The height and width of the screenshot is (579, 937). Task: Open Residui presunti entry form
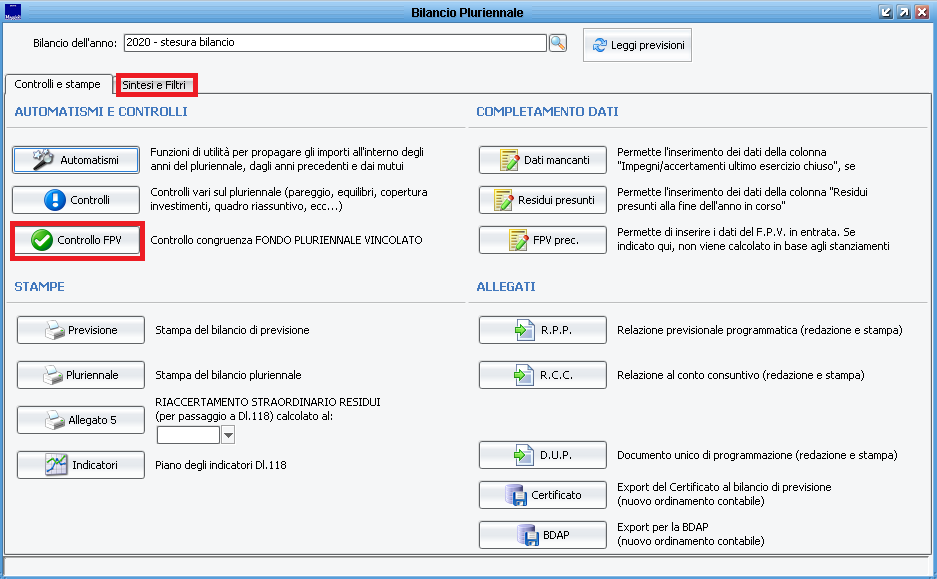pyautogui.click(x=543, y=200)
